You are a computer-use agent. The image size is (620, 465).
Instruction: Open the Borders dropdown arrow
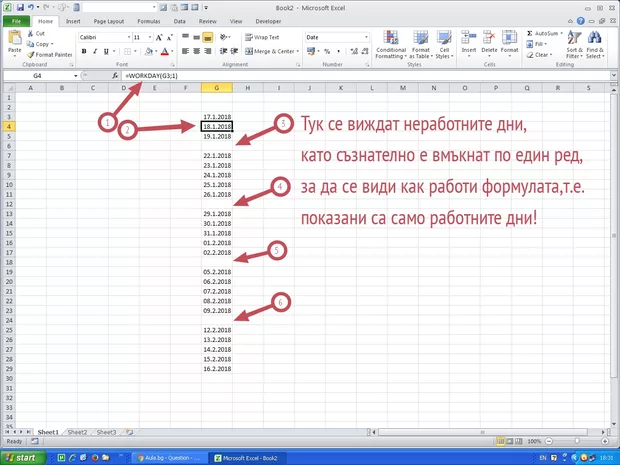coord(135,51)
